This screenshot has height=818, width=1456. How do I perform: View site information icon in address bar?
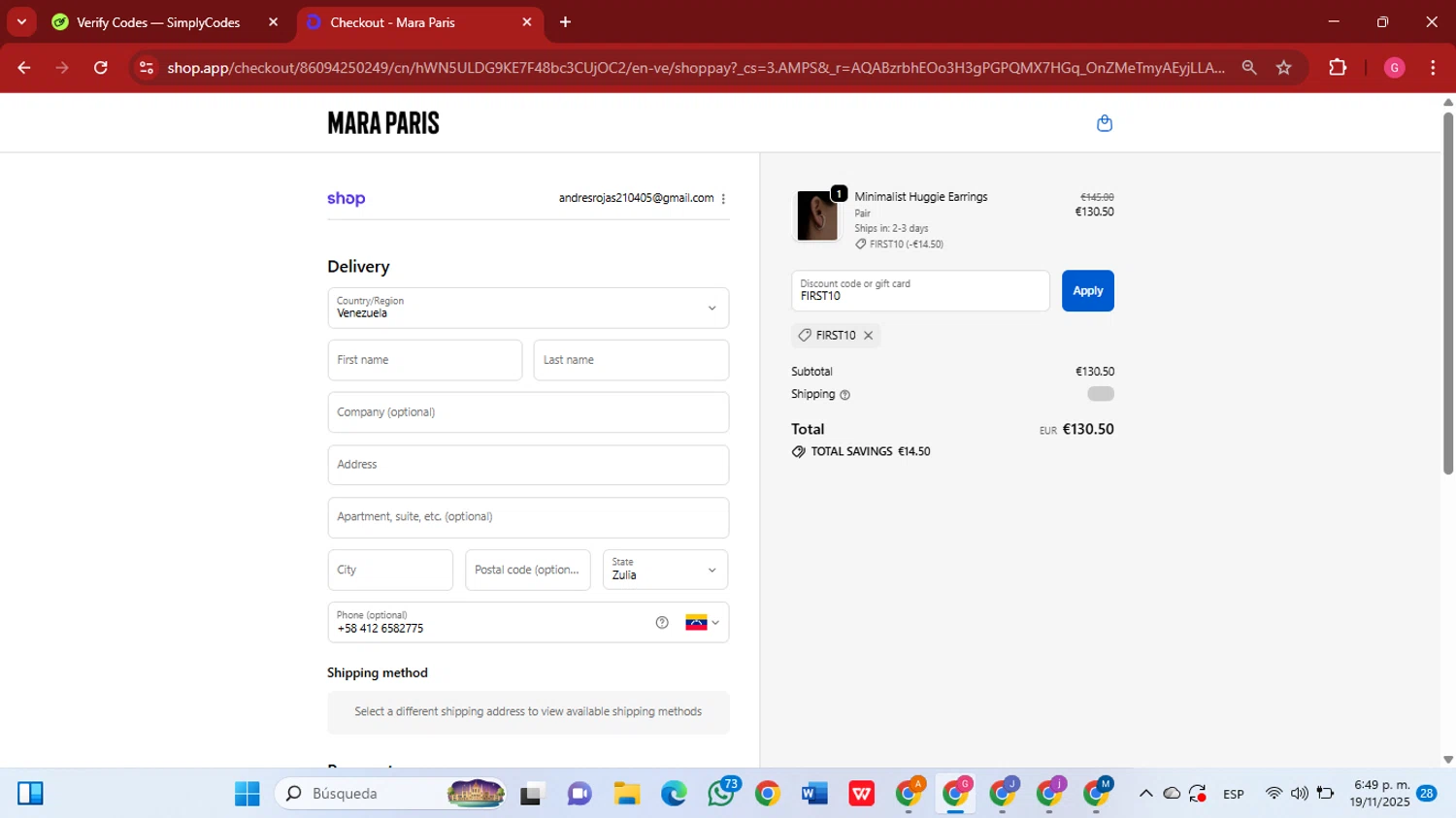click(147, 68)
